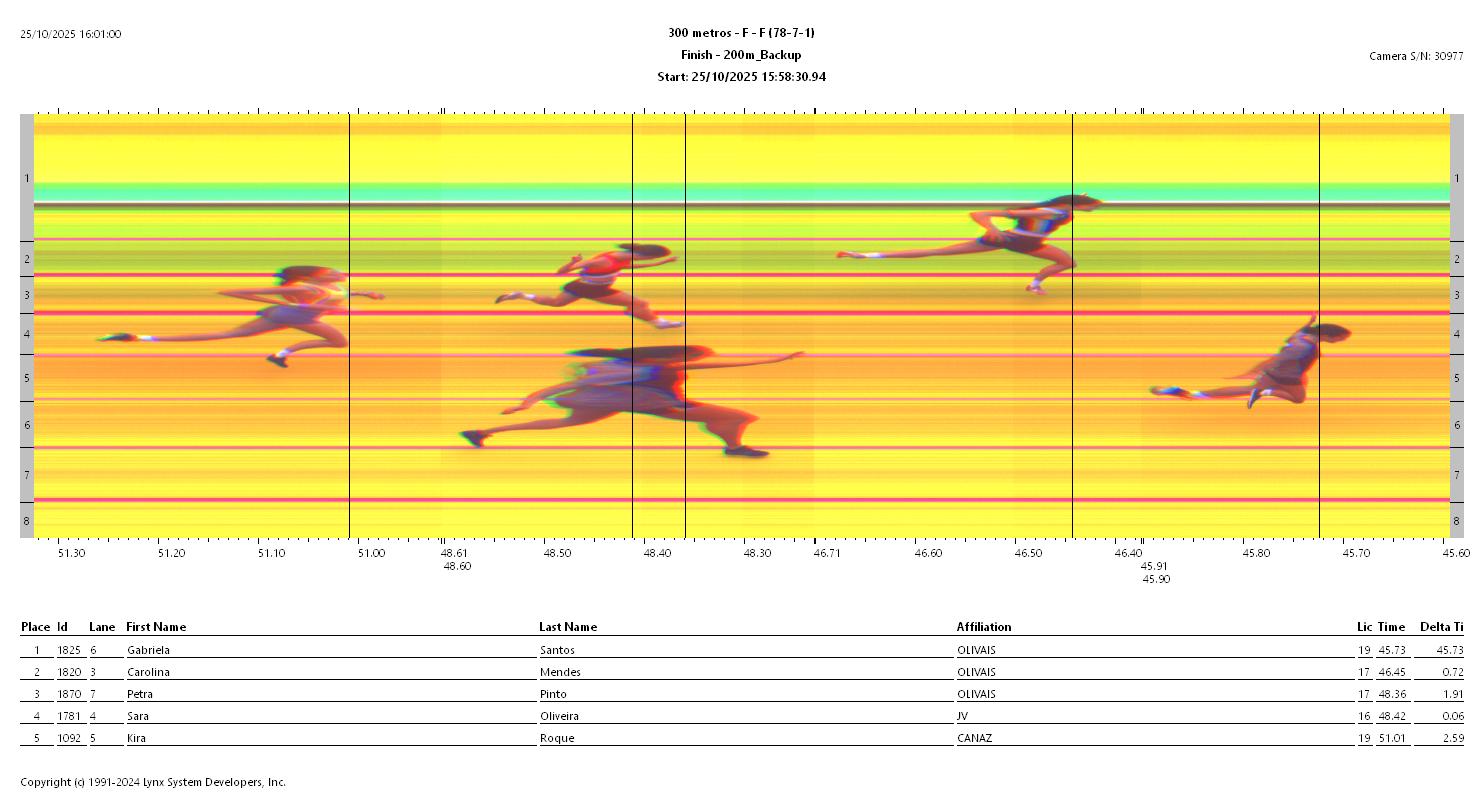Click the JV affiliation for Sara
The image size is (1484, 810).
tap(963, 716)
